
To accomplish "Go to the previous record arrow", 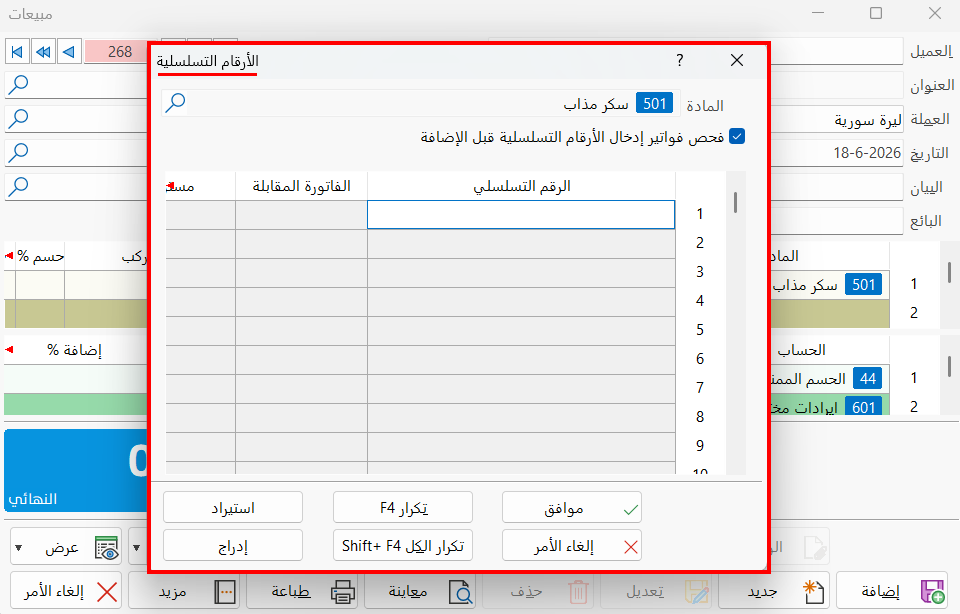I will [x=69, y=52].
